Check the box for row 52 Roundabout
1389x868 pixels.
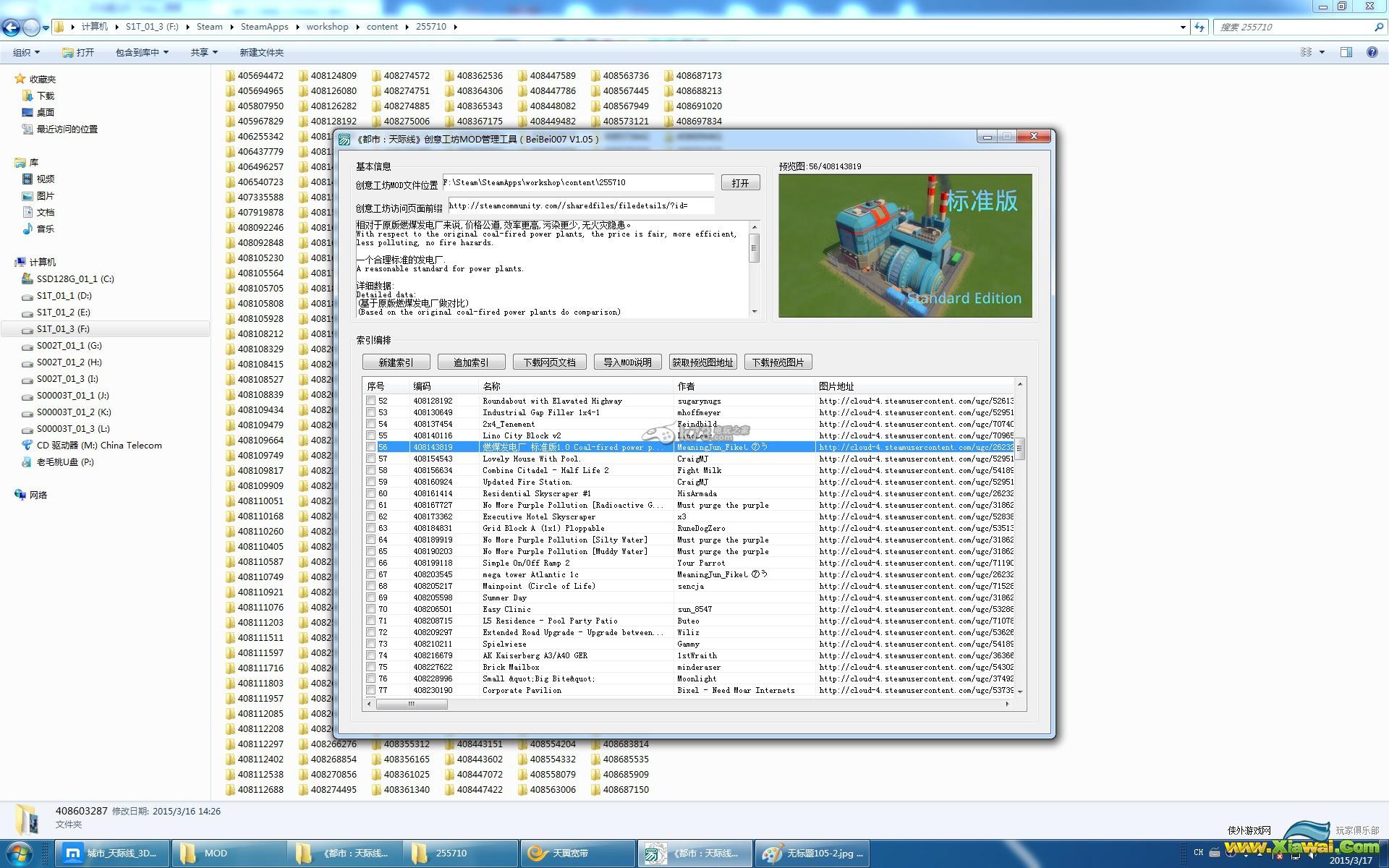pos(371,401)
